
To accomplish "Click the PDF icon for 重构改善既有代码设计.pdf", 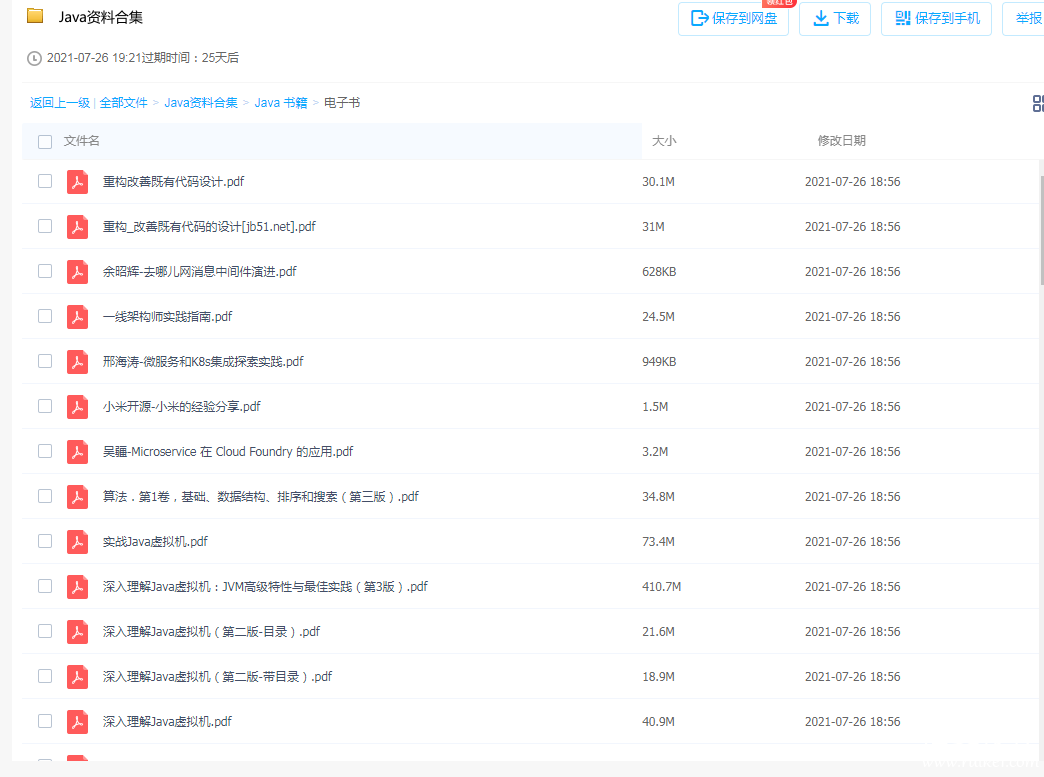I will pos(77,182).
